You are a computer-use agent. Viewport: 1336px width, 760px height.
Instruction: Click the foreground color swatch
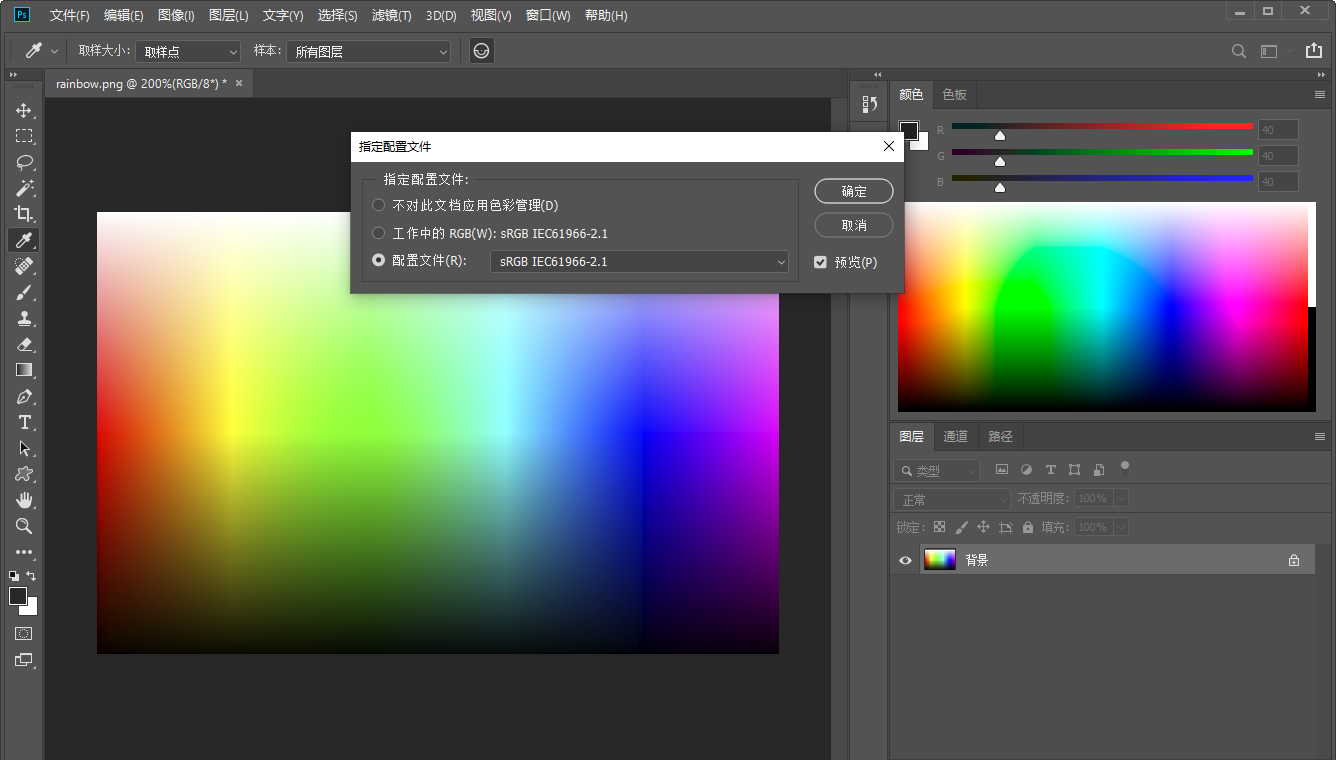17,596
